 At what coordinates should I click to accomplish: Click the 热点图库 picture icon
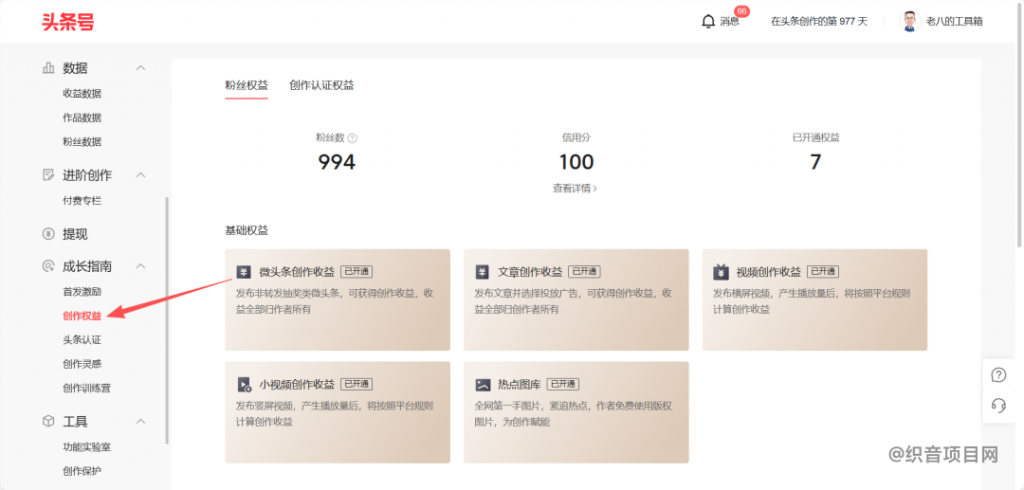[x=483, y=385]
